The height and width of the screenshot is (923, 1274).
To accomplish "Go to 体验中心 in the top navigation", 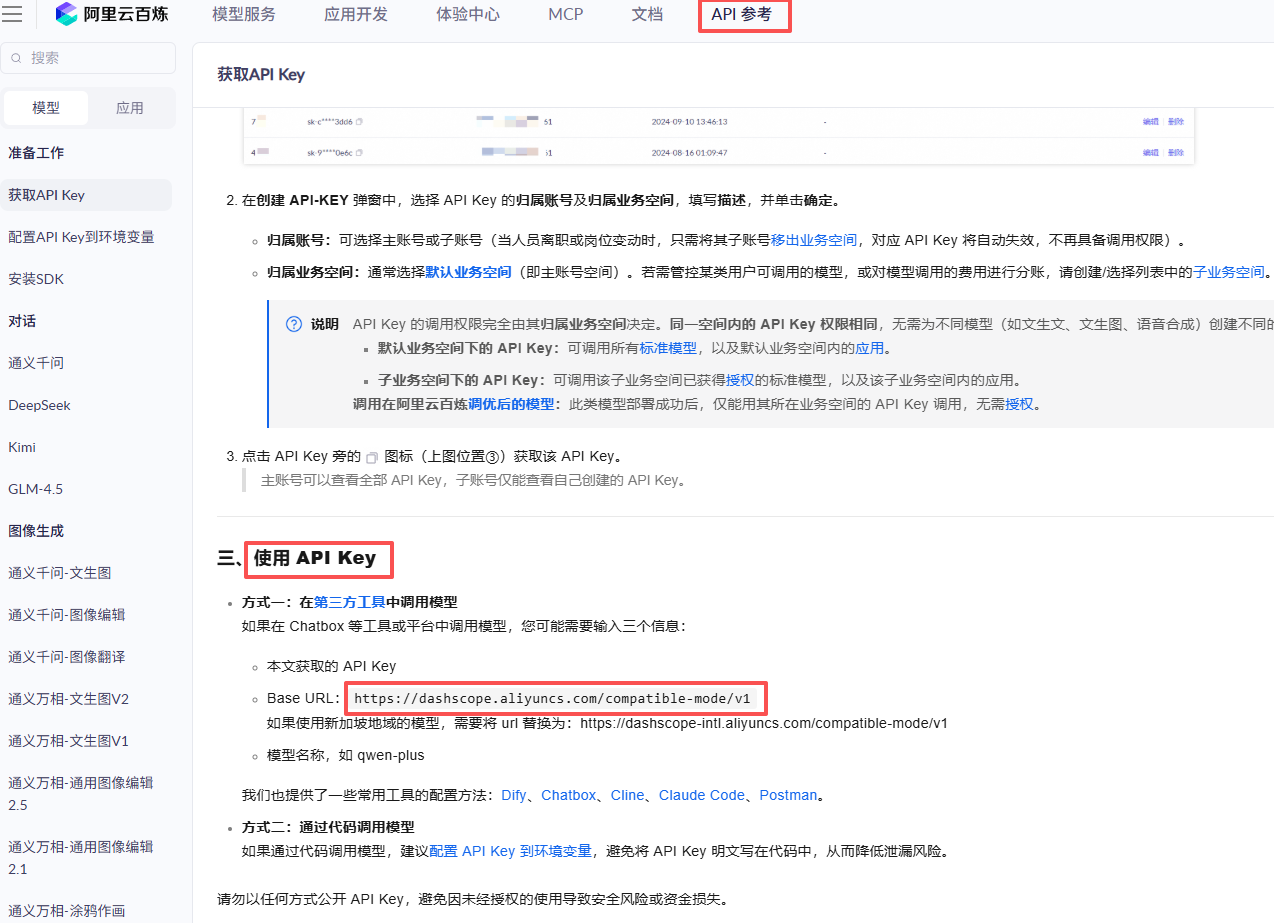I will click(x=468, y=15).
